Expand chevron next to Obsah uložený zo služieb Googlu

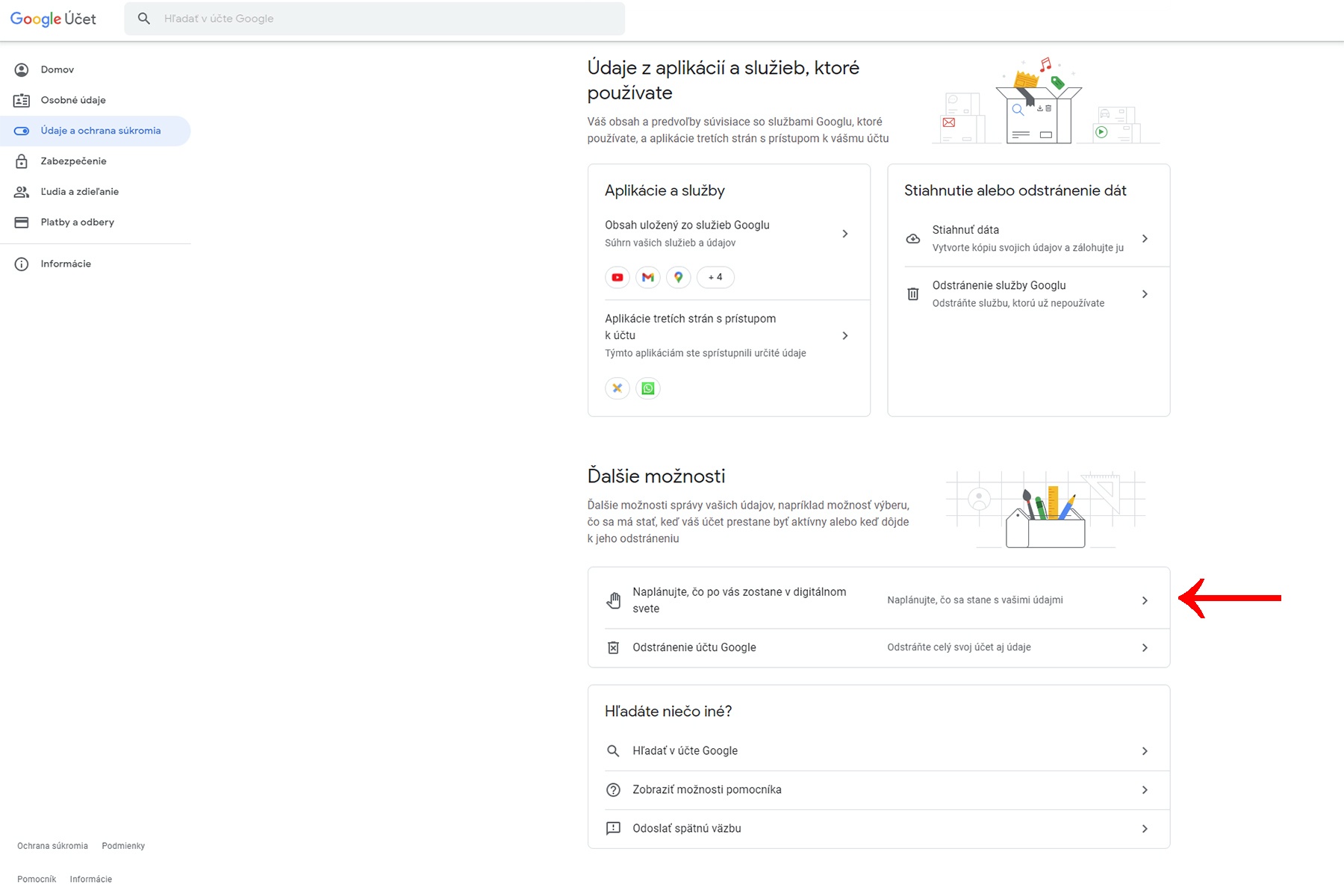845,234
